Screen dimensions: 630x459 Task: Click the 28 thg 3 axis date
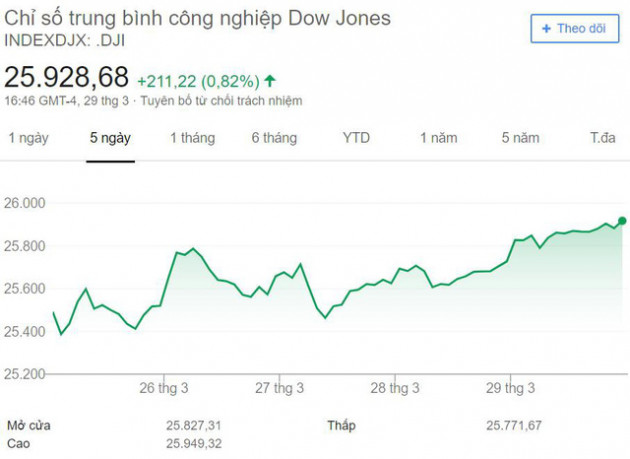pyautogui.click(x=394, y=388)
